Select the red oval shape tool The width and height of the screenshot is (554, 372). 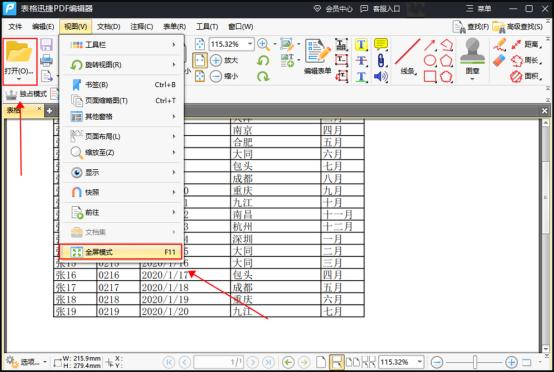click(430, 60)
